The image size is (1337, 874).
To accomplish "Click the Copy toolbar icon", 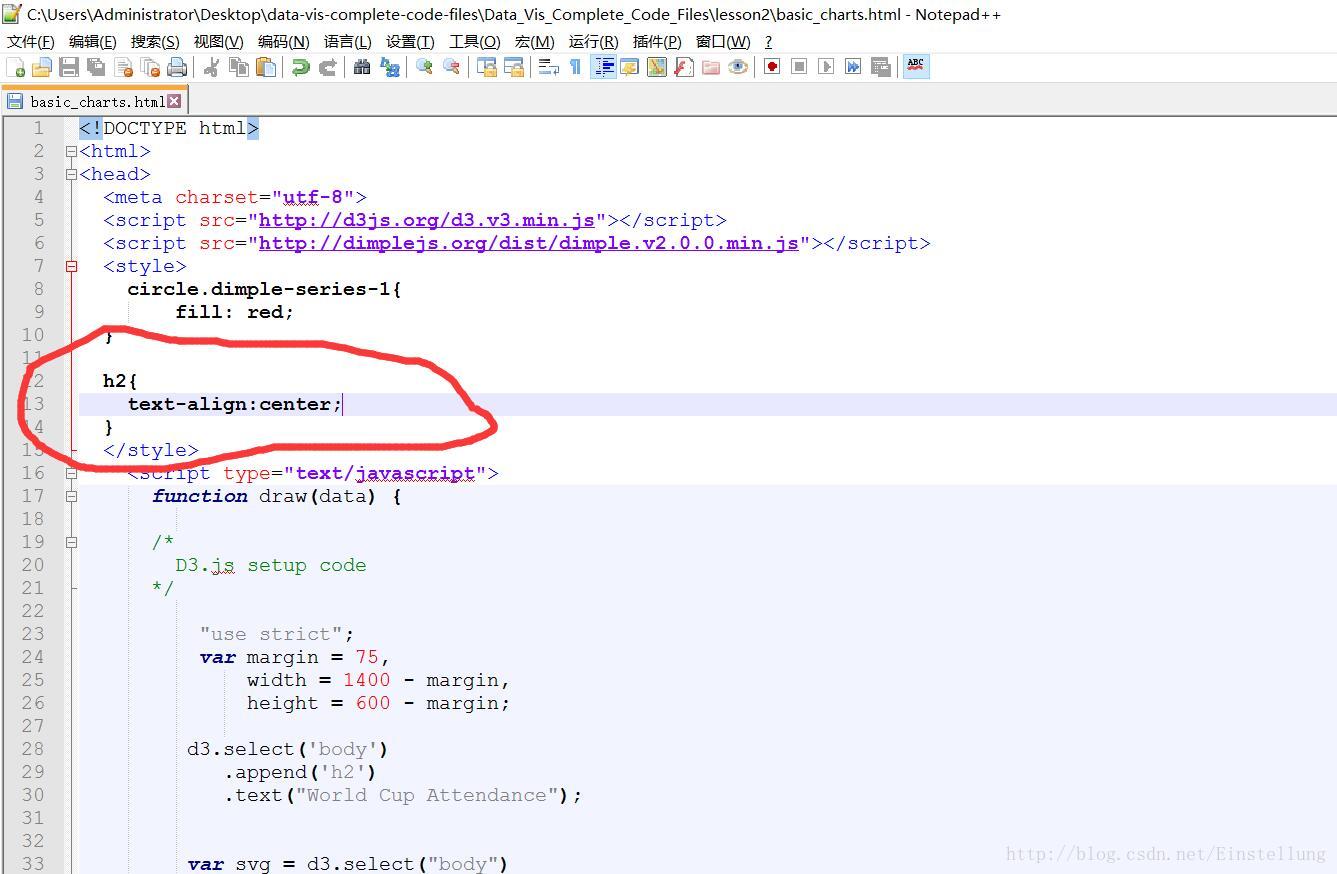I will pos(239,67).
